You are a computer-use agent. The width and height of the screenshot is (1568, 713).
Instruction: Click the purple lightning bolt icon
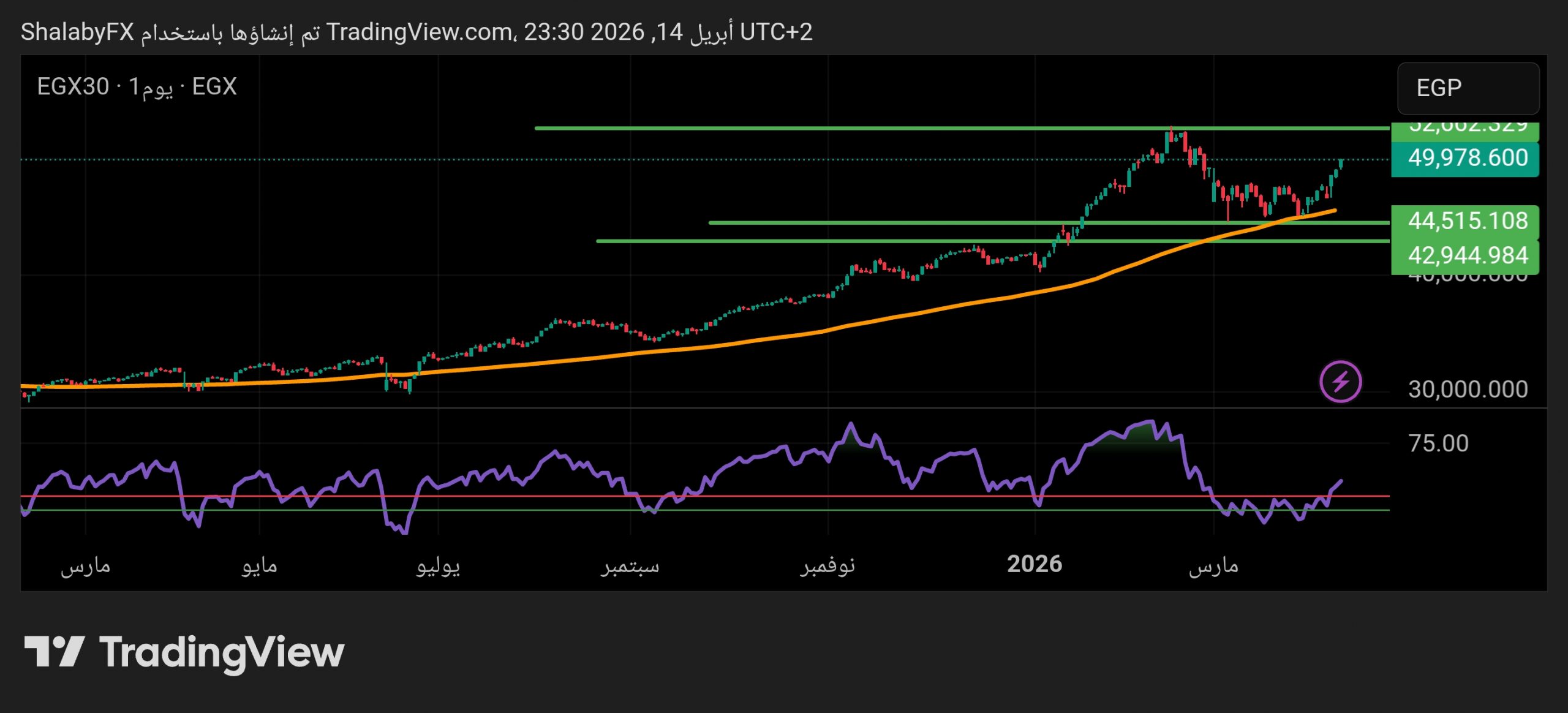pos(1340,382)
